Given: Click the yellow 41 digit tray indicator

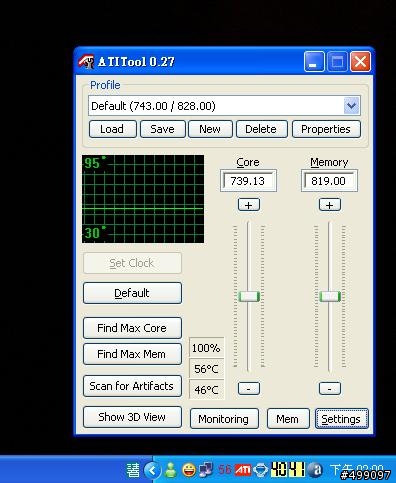Looking at the screenshot, I should [x=296, y=470].
